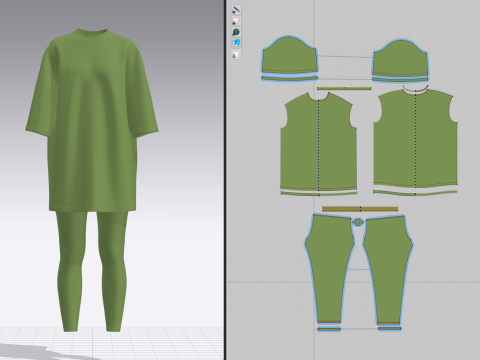Screen dimensions: 480x360
Task: Toggle the needle-and-thread seam display icon
Action: tap(236, 10)
